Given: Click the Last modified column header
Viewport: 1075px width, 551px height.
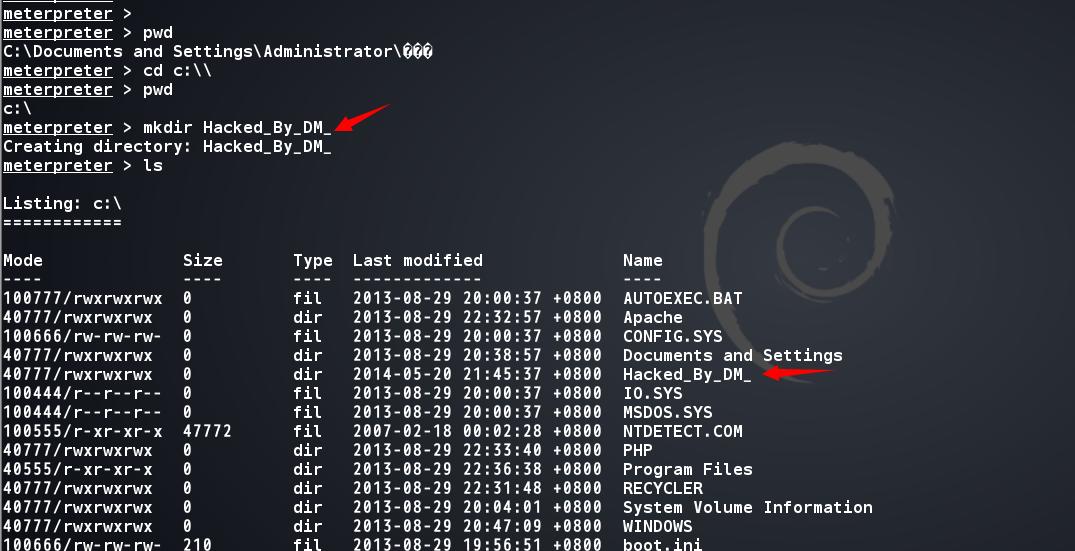Looking at the screenshot, I should (x=418, y=260).
